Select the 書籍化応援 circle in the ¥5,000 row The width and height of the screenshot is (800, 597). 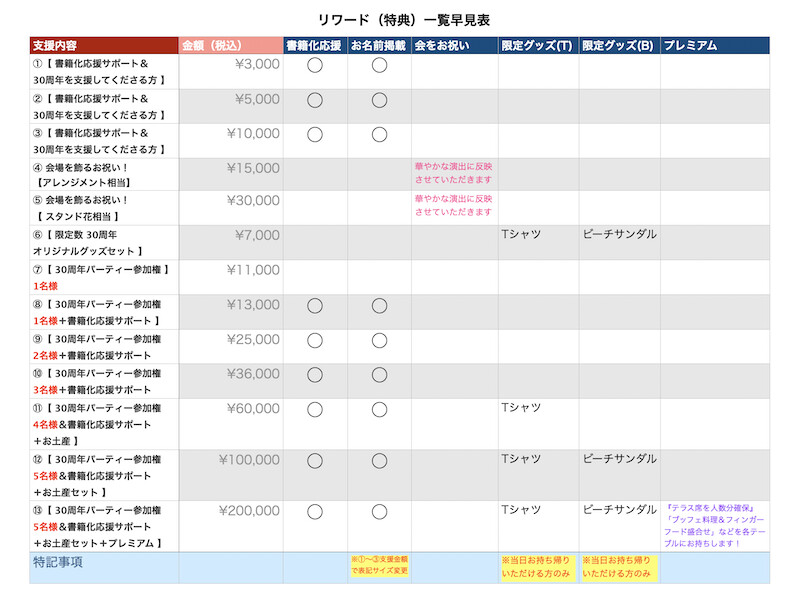[315, 100]
